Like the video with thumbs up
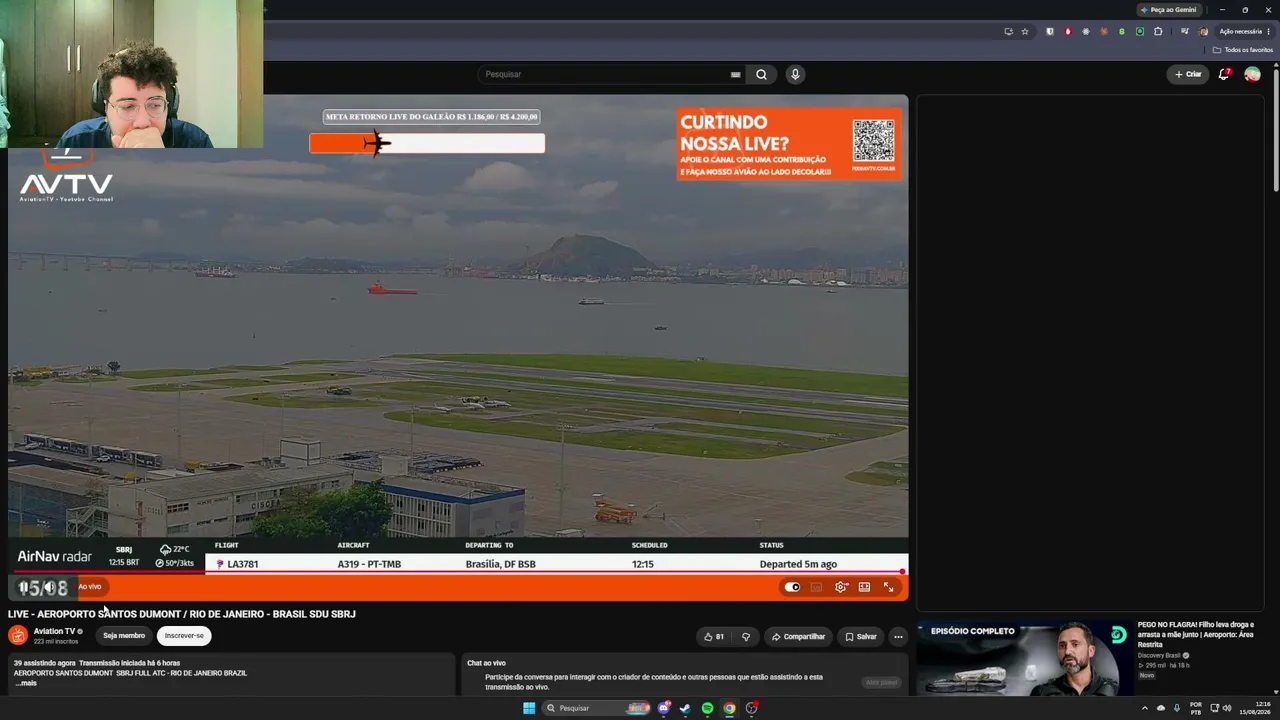Screen dimensions: 1280x720 [714, 636]
